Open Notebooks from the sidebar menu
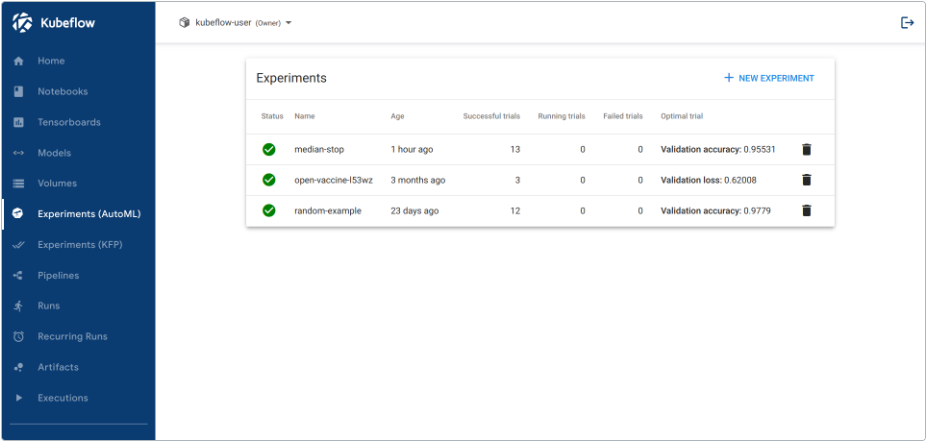This screenshot has width=926, height=443. click(62, 91)
